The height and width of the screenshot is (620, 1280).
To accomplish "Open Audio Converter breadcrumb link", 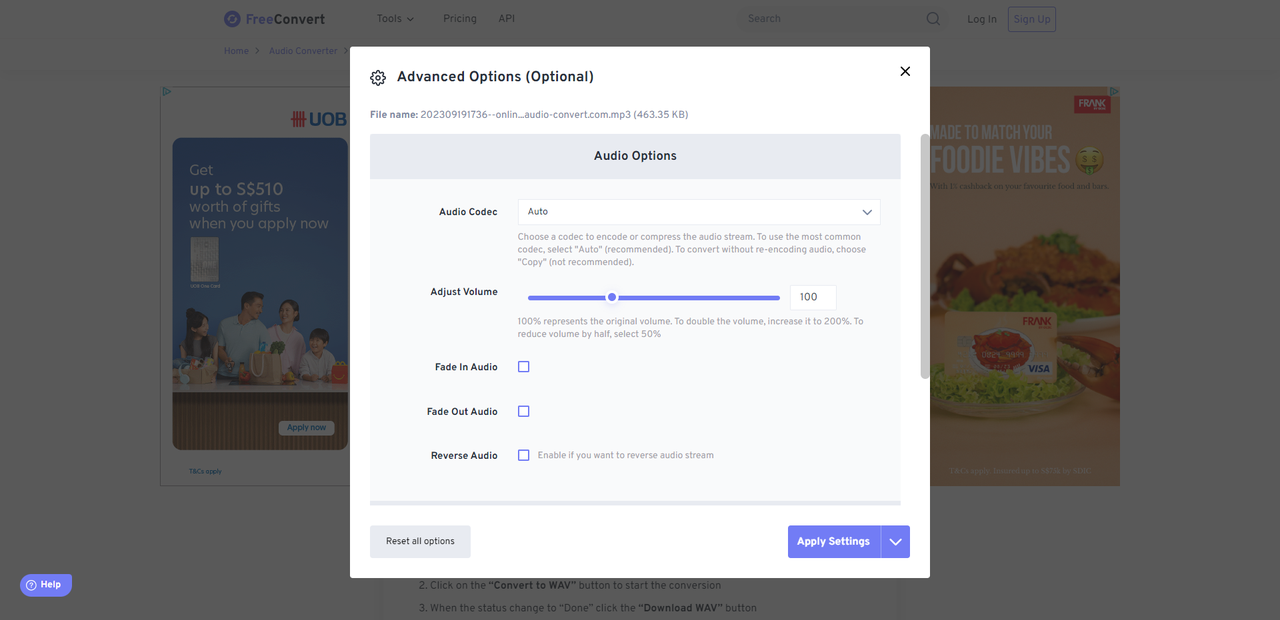I will click(x=303, y=51).
